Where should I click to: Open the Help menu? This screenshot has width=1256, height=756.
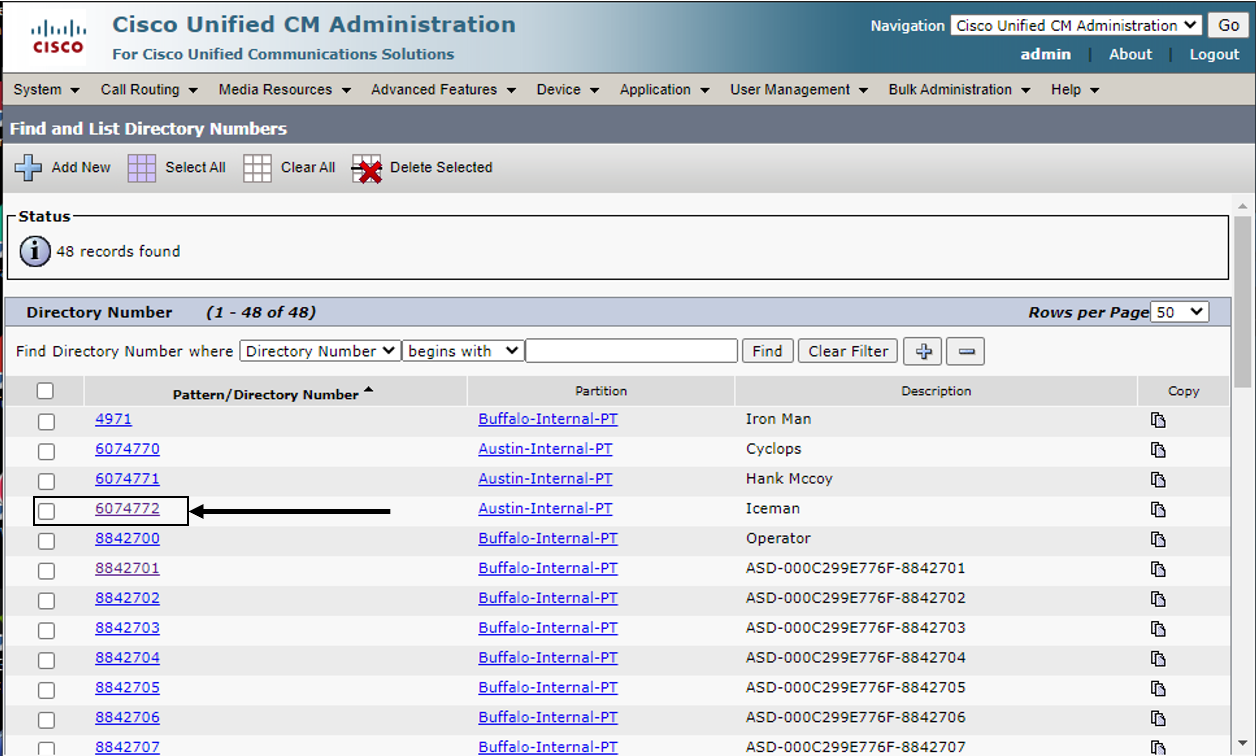[1075, 89]
